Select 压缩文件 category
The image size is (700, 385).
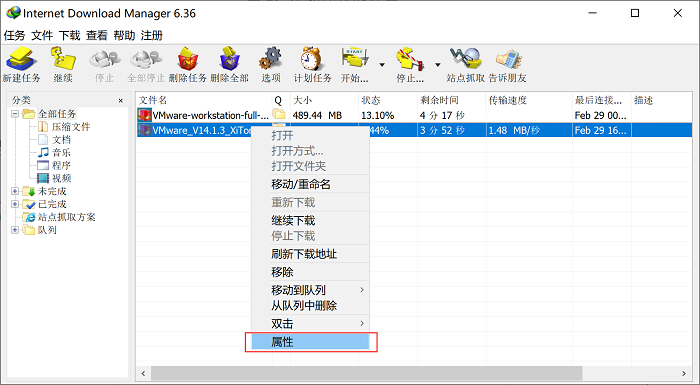click(x=71, y=127)
